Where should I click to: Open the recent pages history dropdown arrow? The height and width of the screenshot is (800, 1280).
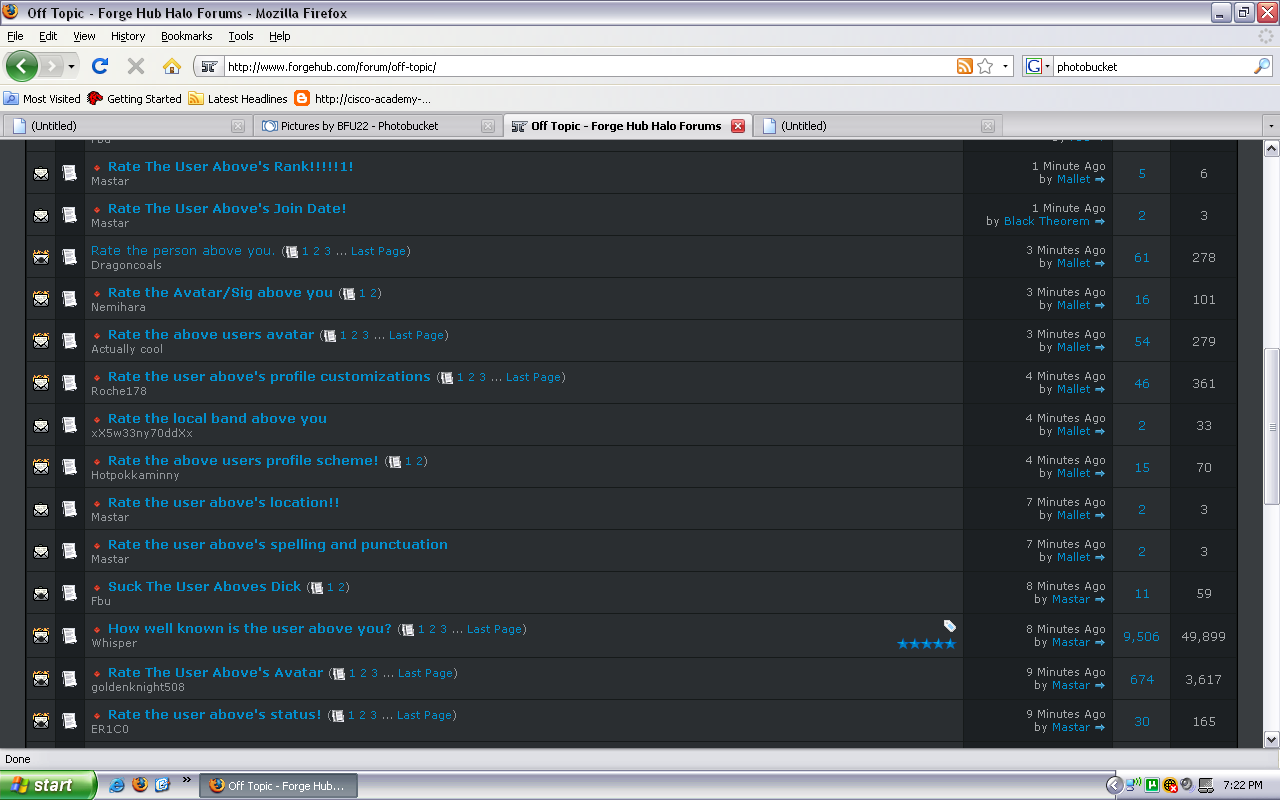pos(72,66)
